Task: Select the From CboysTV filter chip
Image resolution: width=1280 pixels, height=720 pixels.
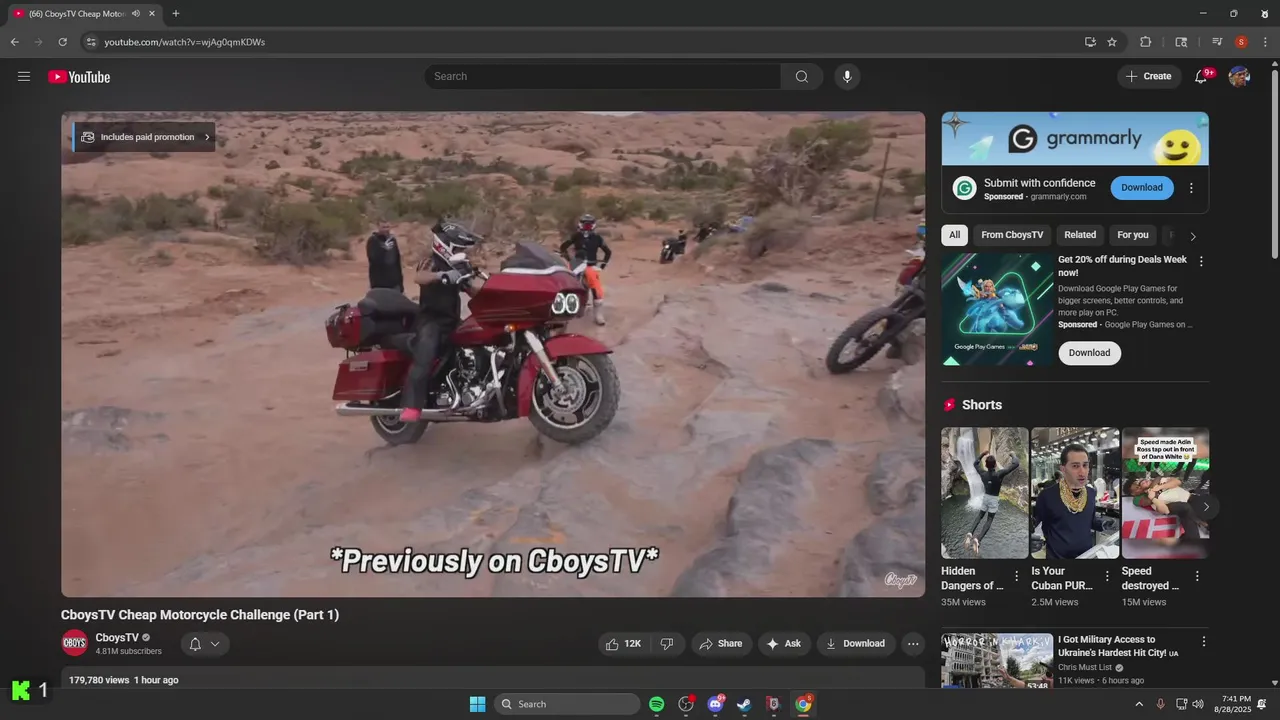Action: (x=1012, y=235)
